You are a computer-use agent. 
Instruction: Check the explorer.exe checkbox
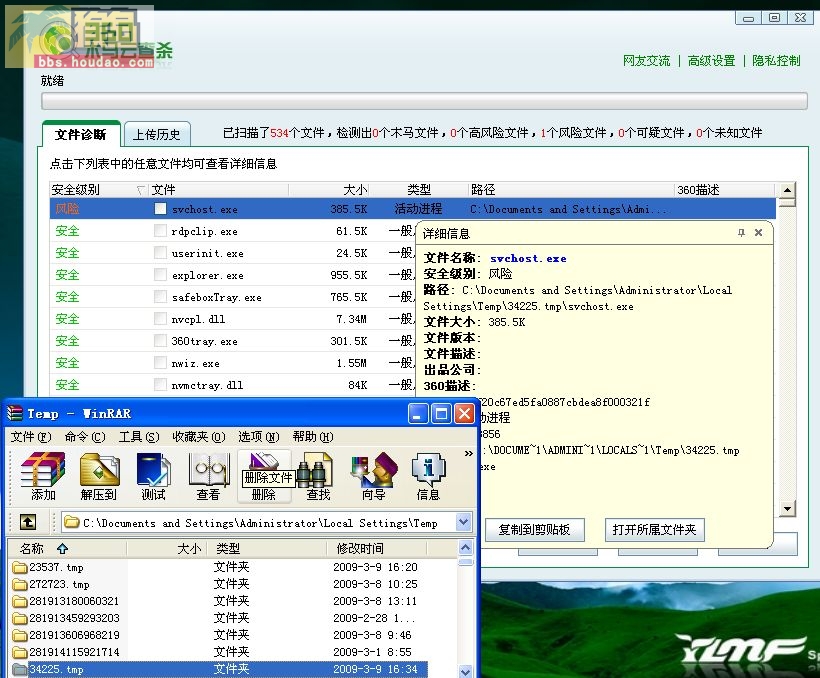tap(161, 275)
